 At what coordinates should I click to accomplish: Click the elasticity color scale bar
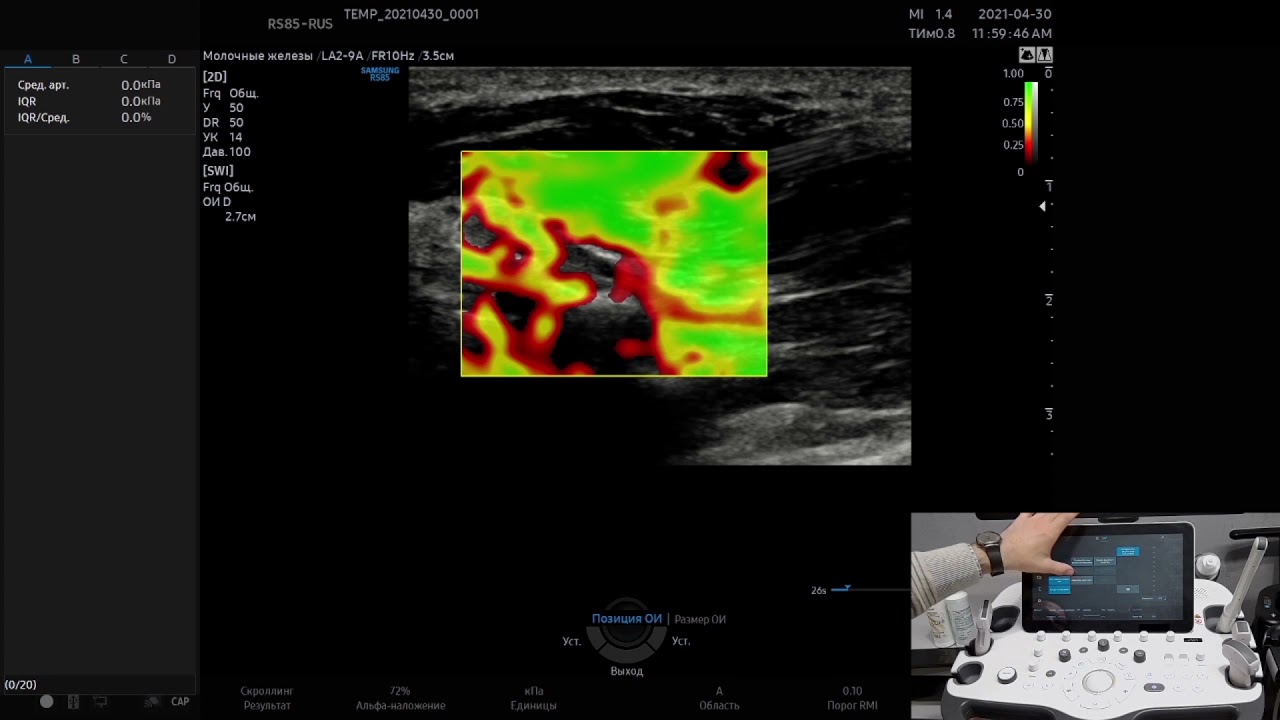[1031, 122]
